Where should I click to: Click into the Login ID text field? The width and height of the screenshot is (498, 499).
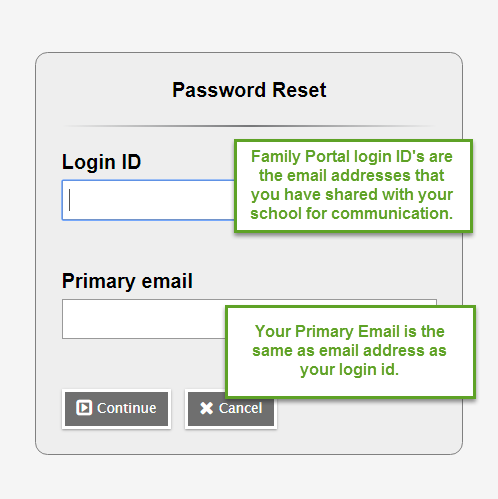[x=148, y=200]
